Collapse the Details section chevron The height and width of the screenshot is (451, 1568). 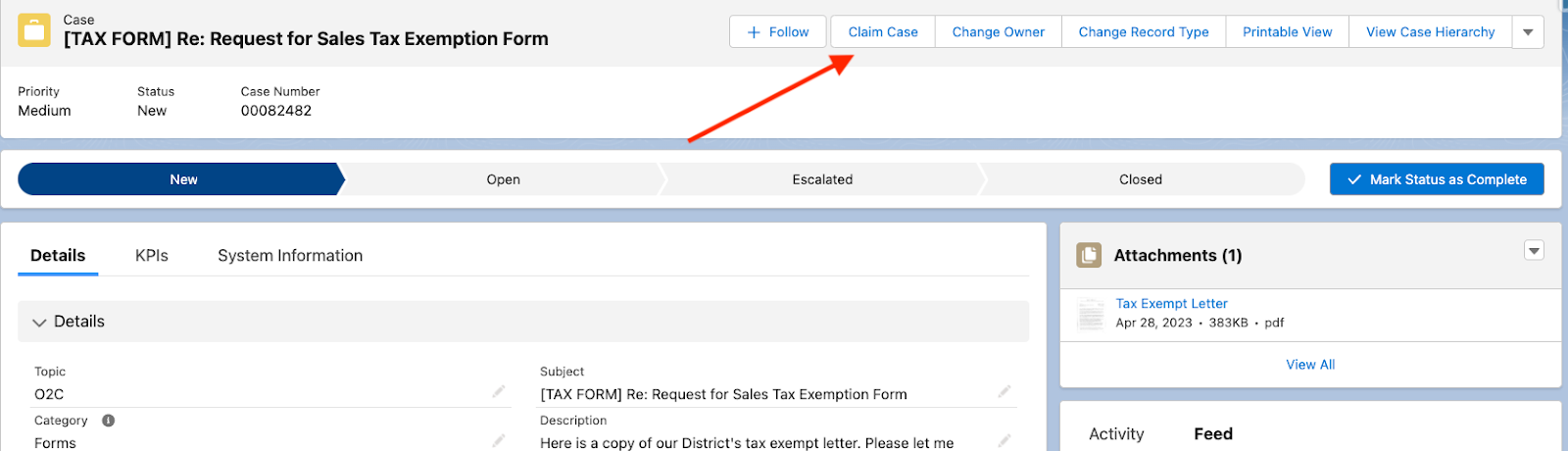pyautogui.click(x=39, y=322)
